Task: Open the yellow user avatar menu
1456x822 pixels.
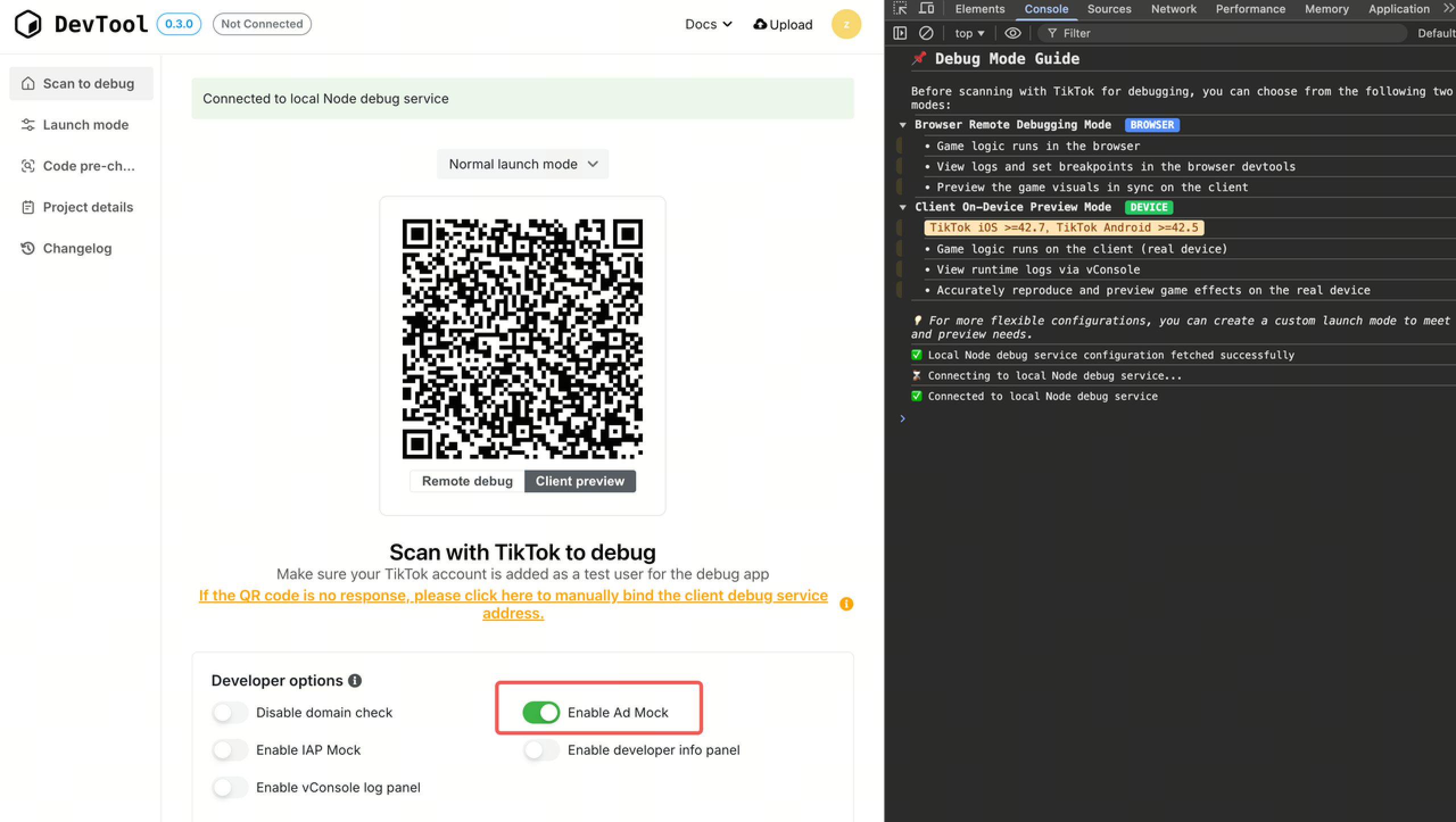Action: coord(846,24)
